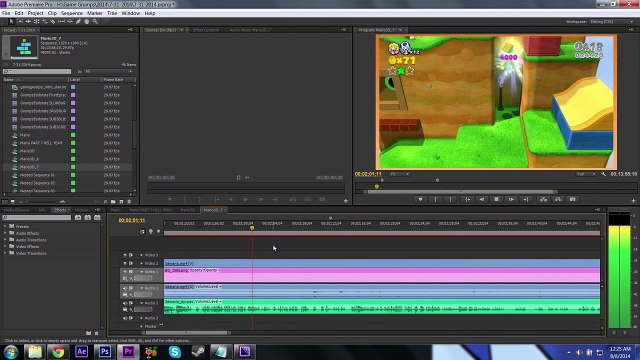Collapse the Video 1 track

click(x=141, y=271)
